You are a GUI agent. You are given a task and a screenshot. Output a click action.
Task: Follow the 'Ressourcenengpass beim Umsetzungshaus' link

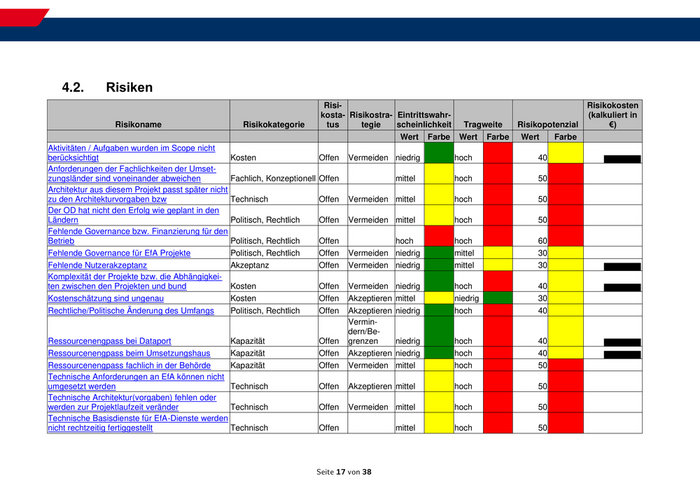click(x=129, y=353)
